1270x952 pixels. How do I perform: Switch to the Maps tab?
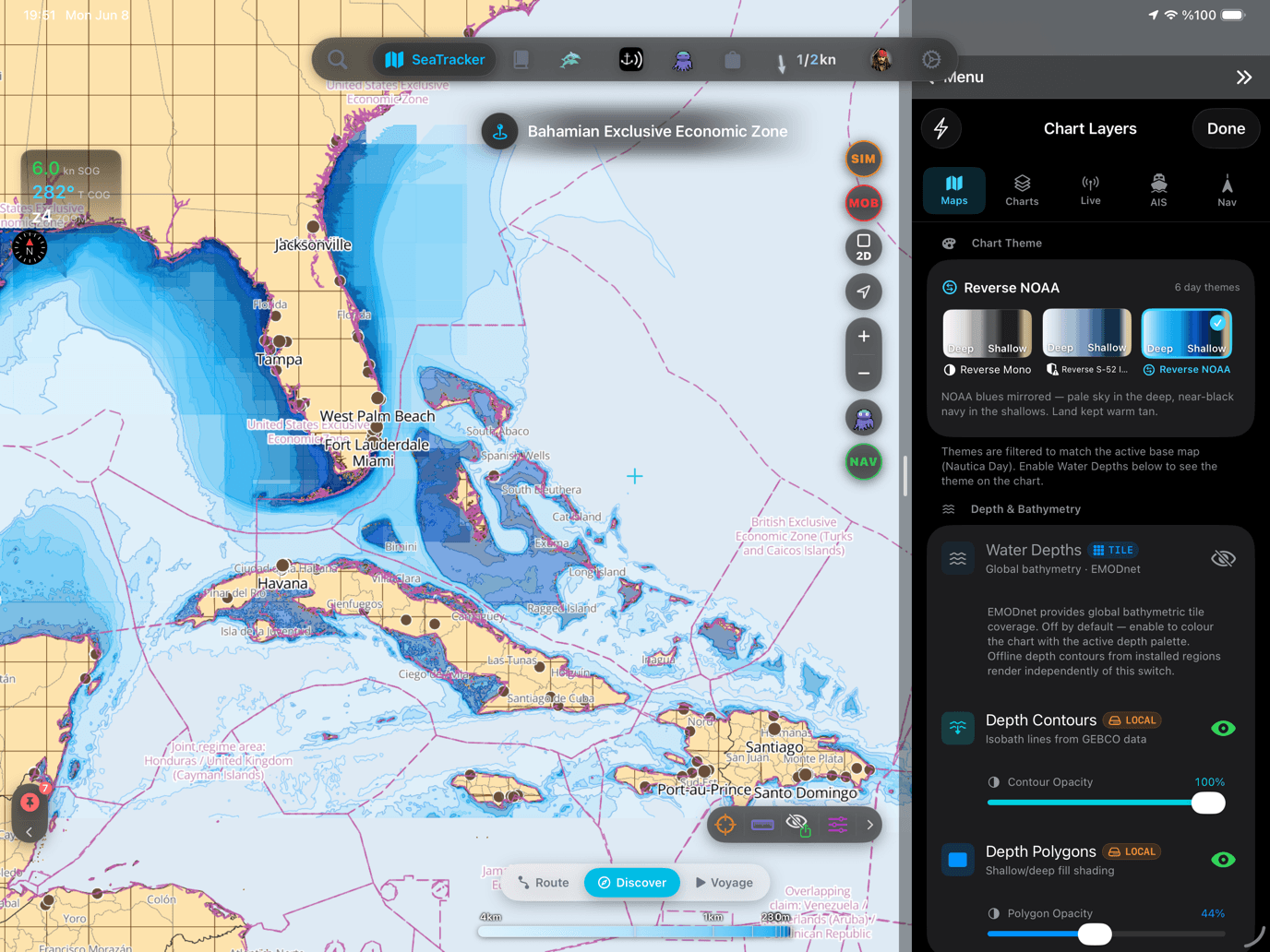pos(954,190)
